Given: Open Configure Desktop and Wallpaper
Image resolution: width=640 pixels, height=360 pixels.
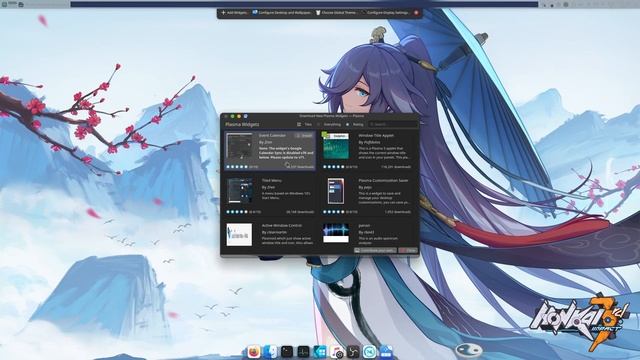Looking at the screenshot, I should click(282, 13).
